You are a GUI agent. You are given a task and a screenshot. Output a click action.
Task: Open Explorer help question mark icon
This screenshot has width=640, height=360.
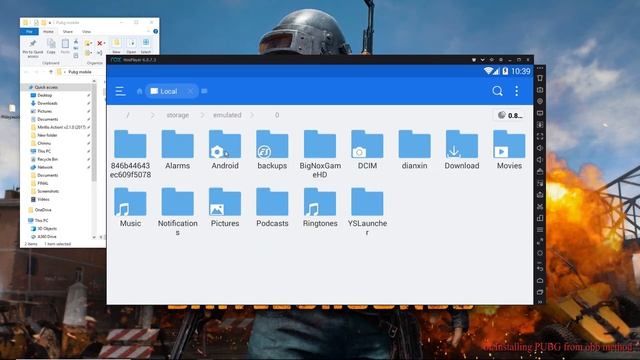pyautogui.click(x=156, y=31)
